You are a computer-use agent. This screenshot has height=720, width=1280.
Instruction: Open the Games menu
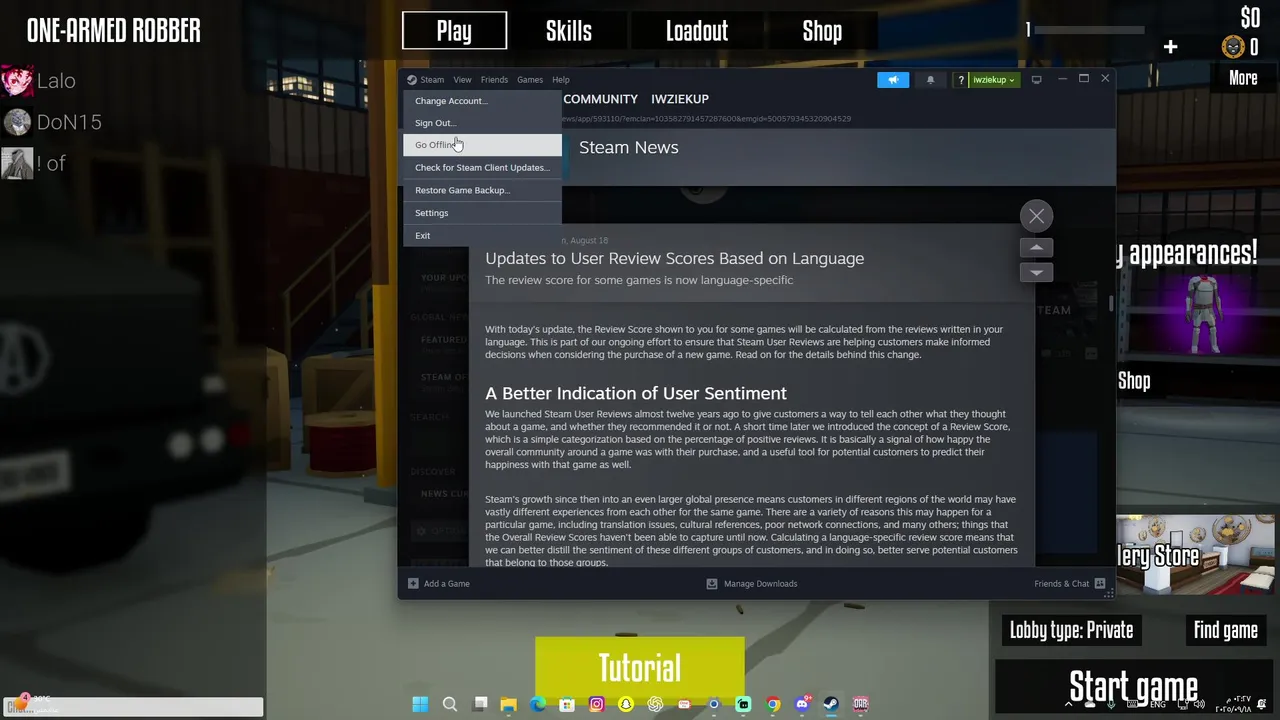pyautogui.click(x=530, y=80)
